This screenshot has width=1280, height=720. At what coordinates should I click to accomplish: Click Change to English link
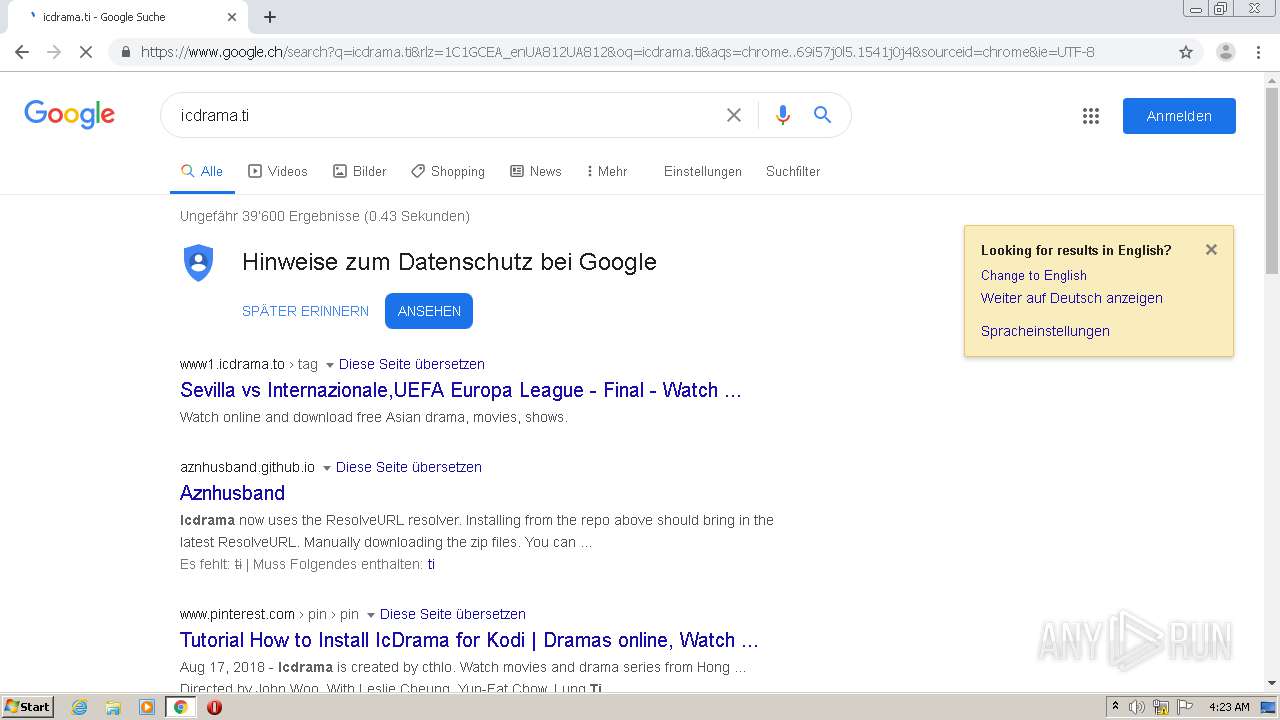coord(1034,275)
